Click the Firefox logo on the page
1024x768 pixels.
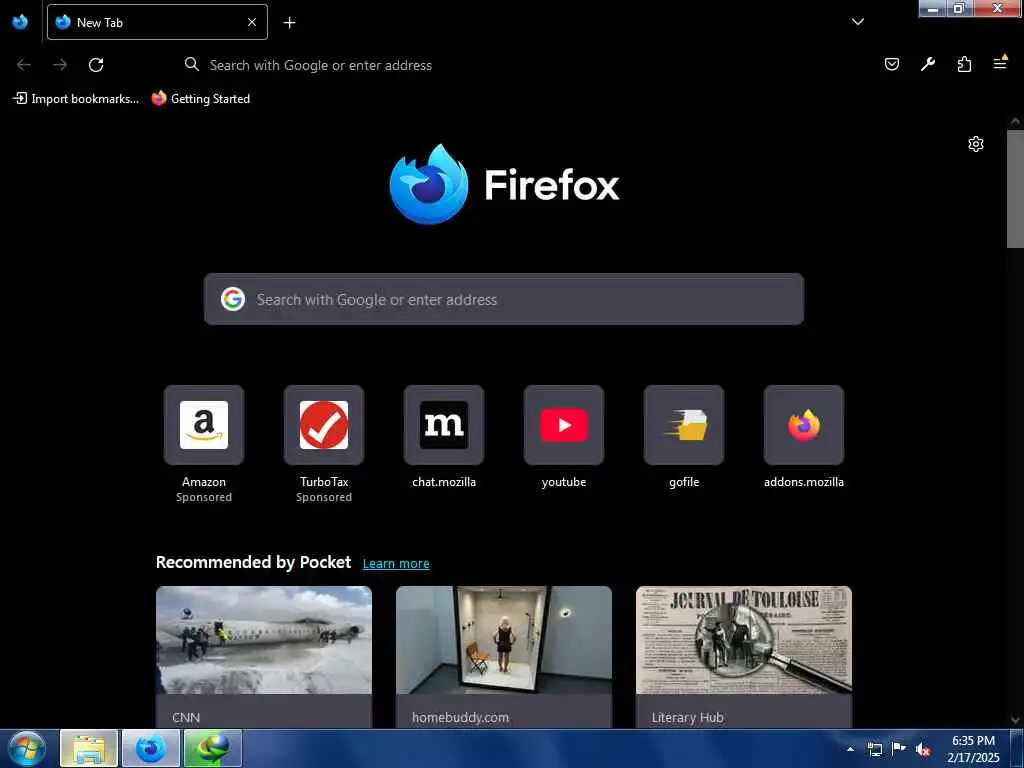point(504,184)
